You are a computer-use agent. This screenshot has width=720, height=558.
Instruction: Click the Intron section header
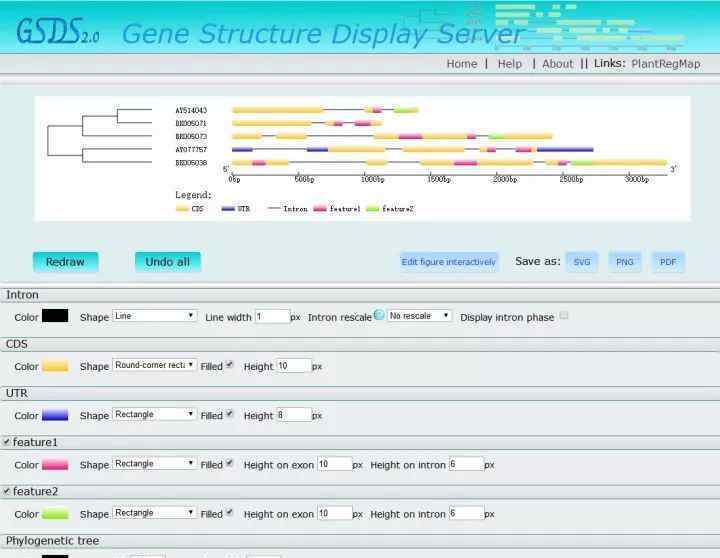(x=360, y=295)
